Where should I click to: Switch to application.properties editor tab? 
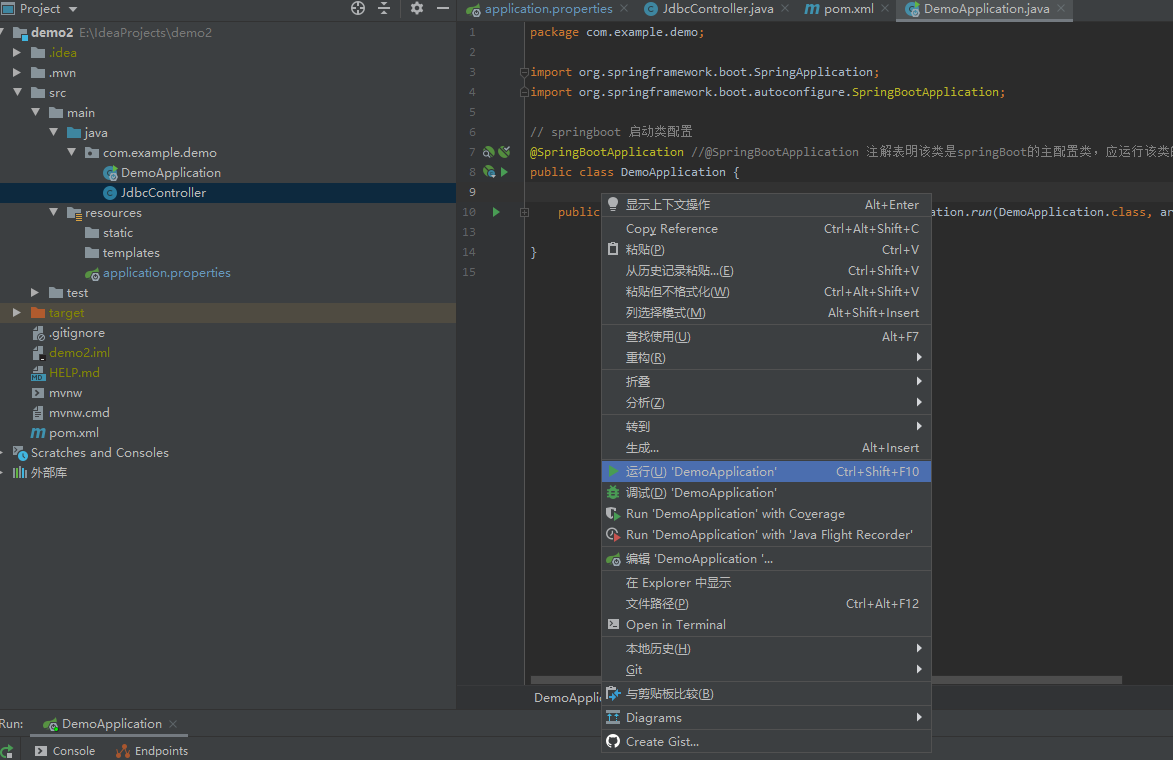point(548,9)
